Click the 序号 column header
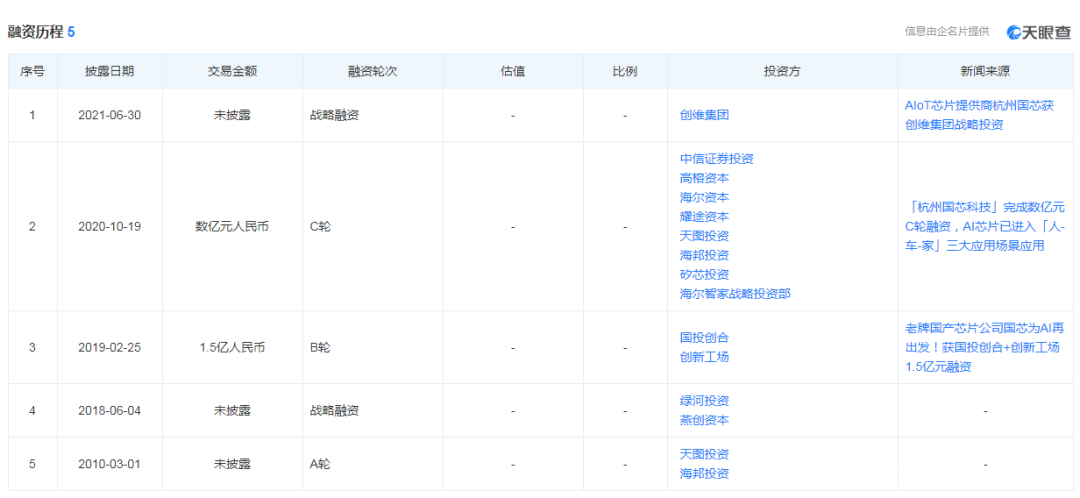Screen dimensions: 1080x498 pyautogui.click(x=32, y=71)
